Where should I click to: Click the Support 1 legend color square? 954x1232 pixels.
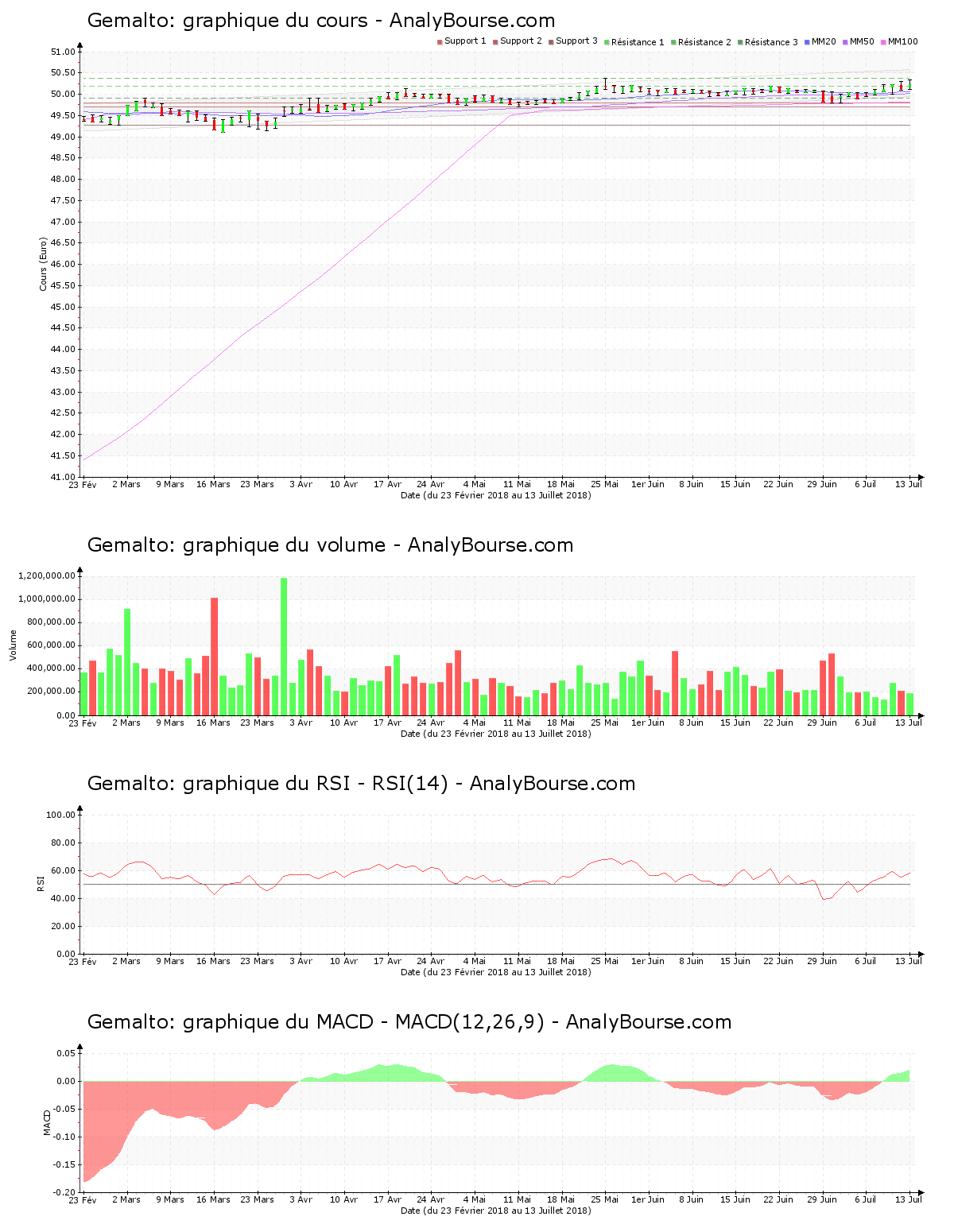(440, 42)
